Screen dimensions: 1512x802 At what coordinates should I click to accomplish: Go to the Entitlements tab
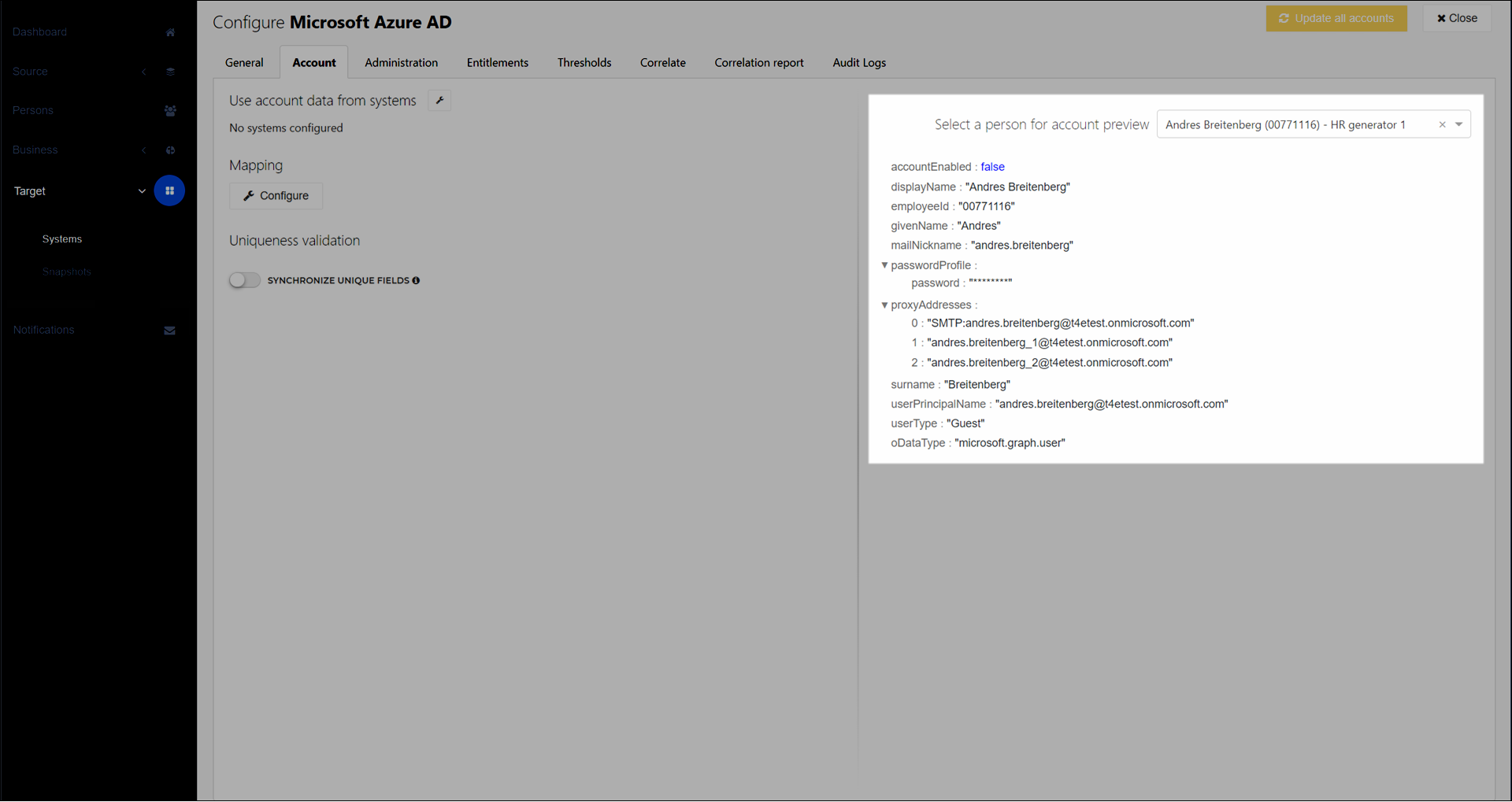pos(498,63)
